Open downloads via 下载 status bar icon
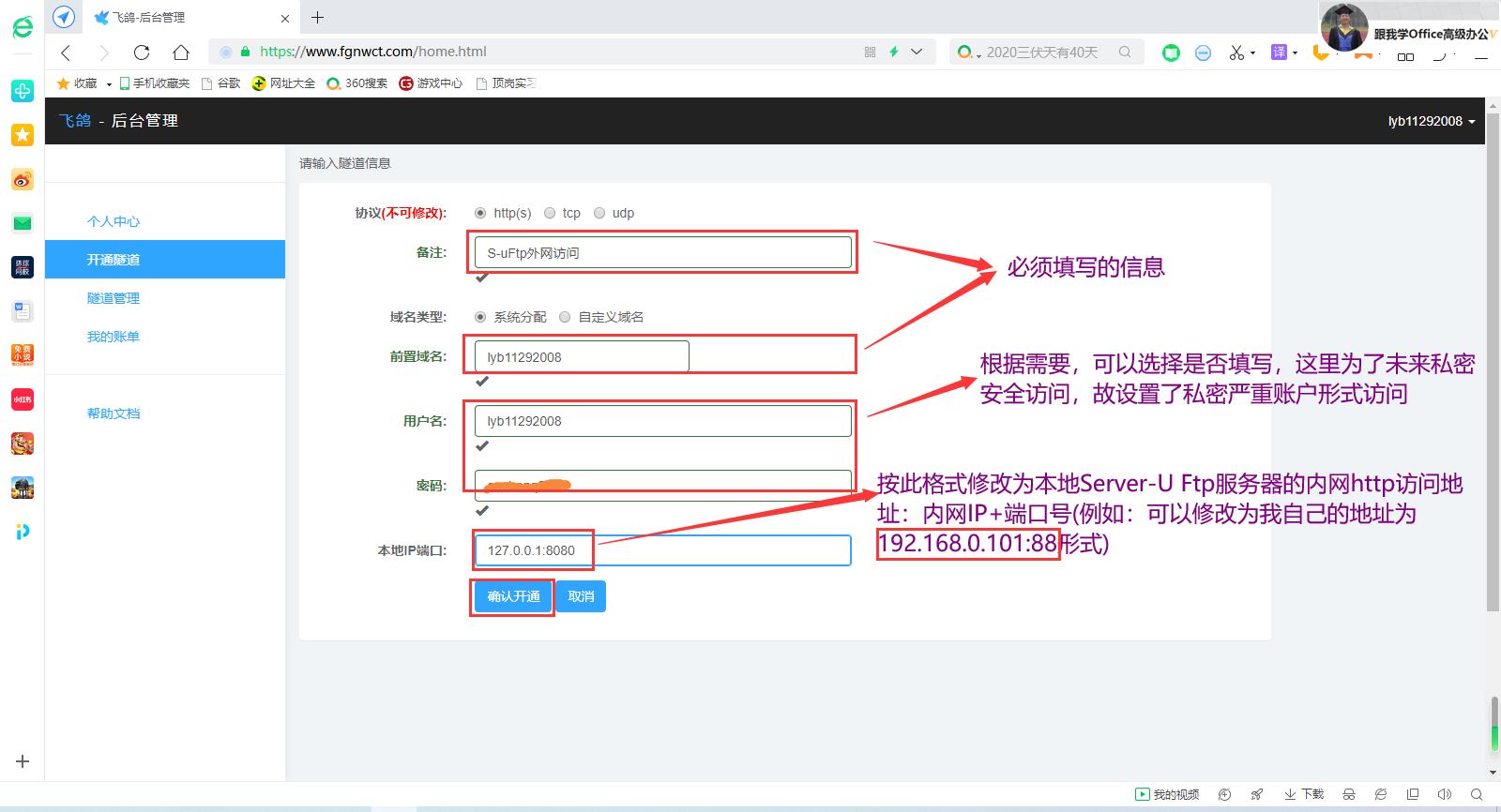This screenshot has height=812, width=1501. 1304,794
